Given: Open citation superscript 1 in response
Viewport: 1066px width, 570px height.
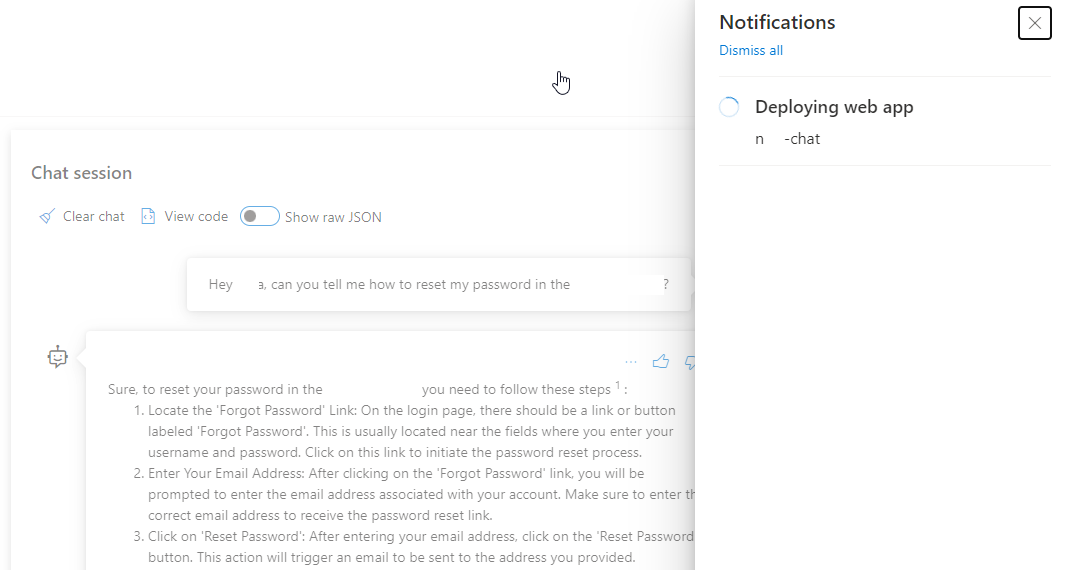Looking at the screenshot, I should click(x=618, y=386).
